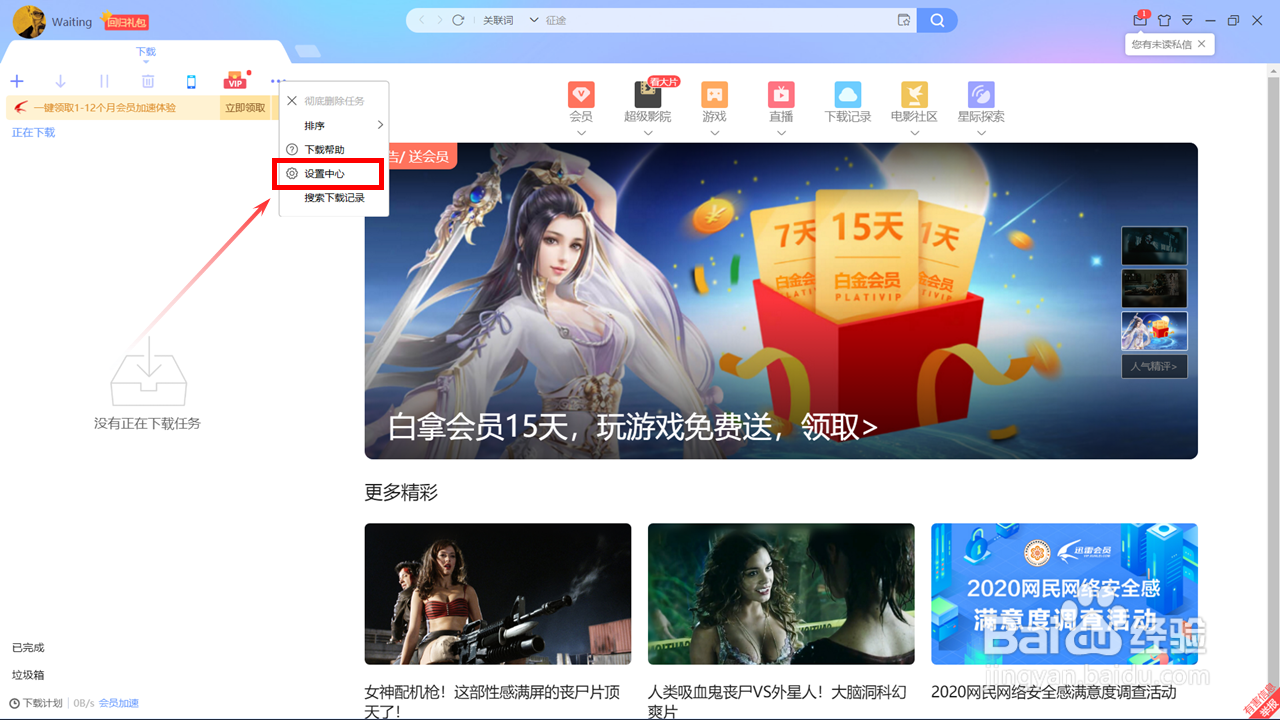Open the 下载记录 cloud icon
The height and width of the screenshot is (720, 1280).
[848, 95]
